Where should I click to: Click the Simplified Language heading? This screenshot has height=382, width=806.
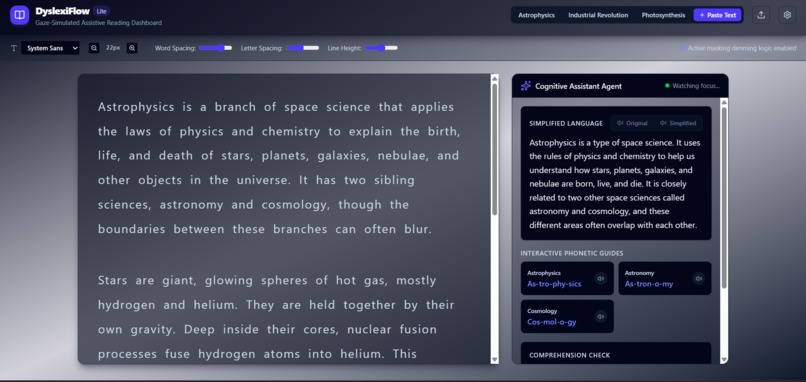click(566, 123)
